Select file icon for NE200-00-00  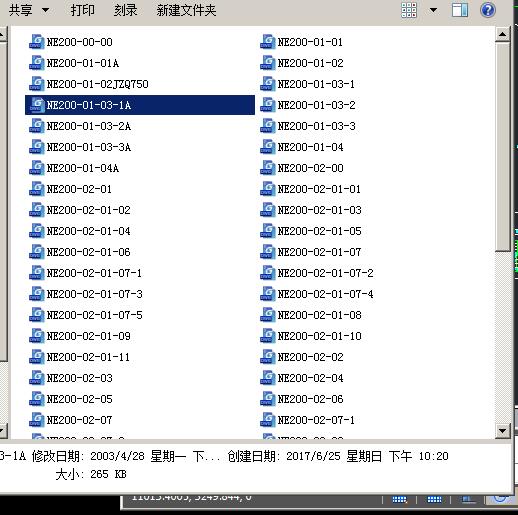point(37,42)
